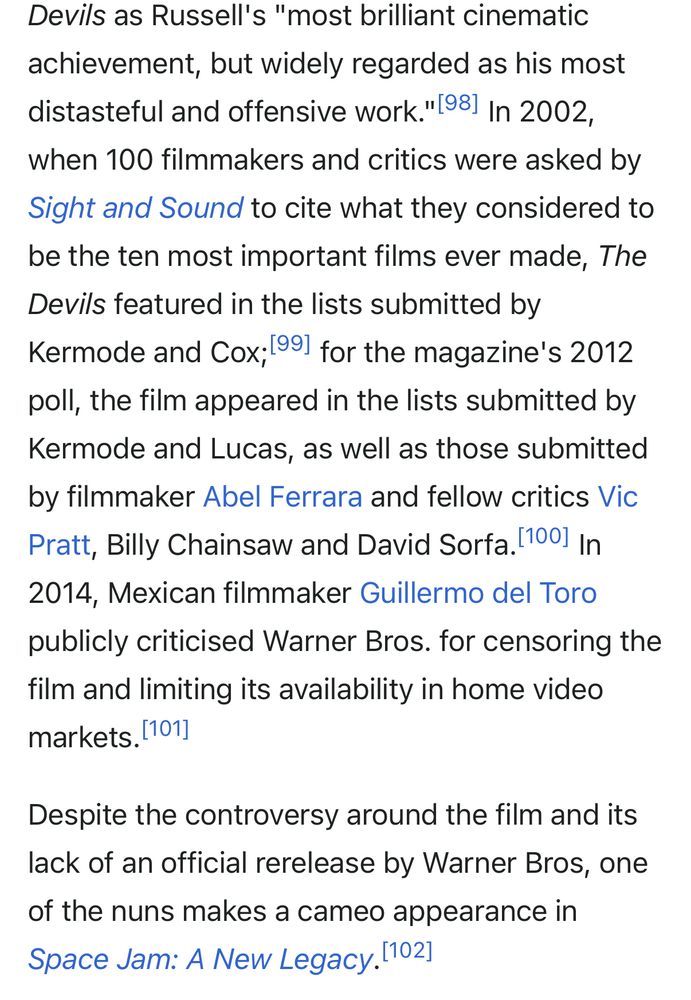Open the Sight and Sound link

(x=135, y=209)
